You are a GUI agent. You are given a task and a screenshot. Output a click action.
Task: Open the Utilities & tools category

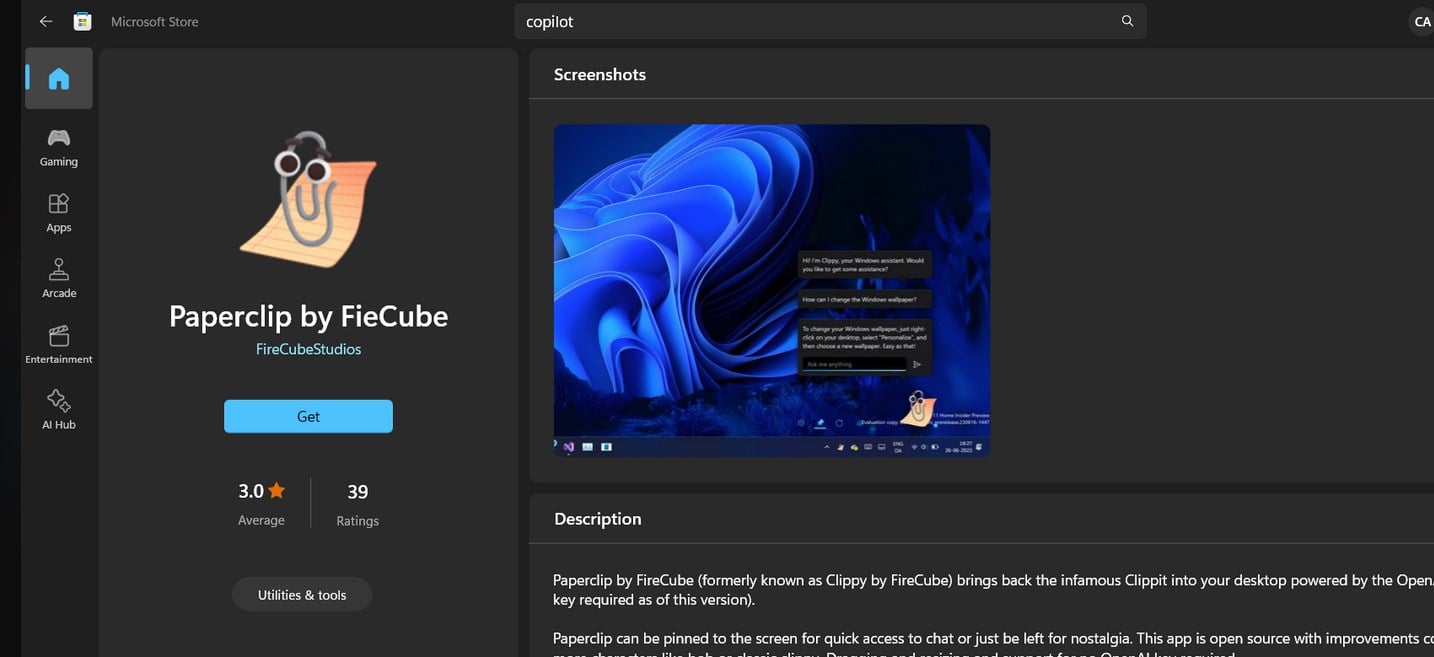click(x=302, y=595)
